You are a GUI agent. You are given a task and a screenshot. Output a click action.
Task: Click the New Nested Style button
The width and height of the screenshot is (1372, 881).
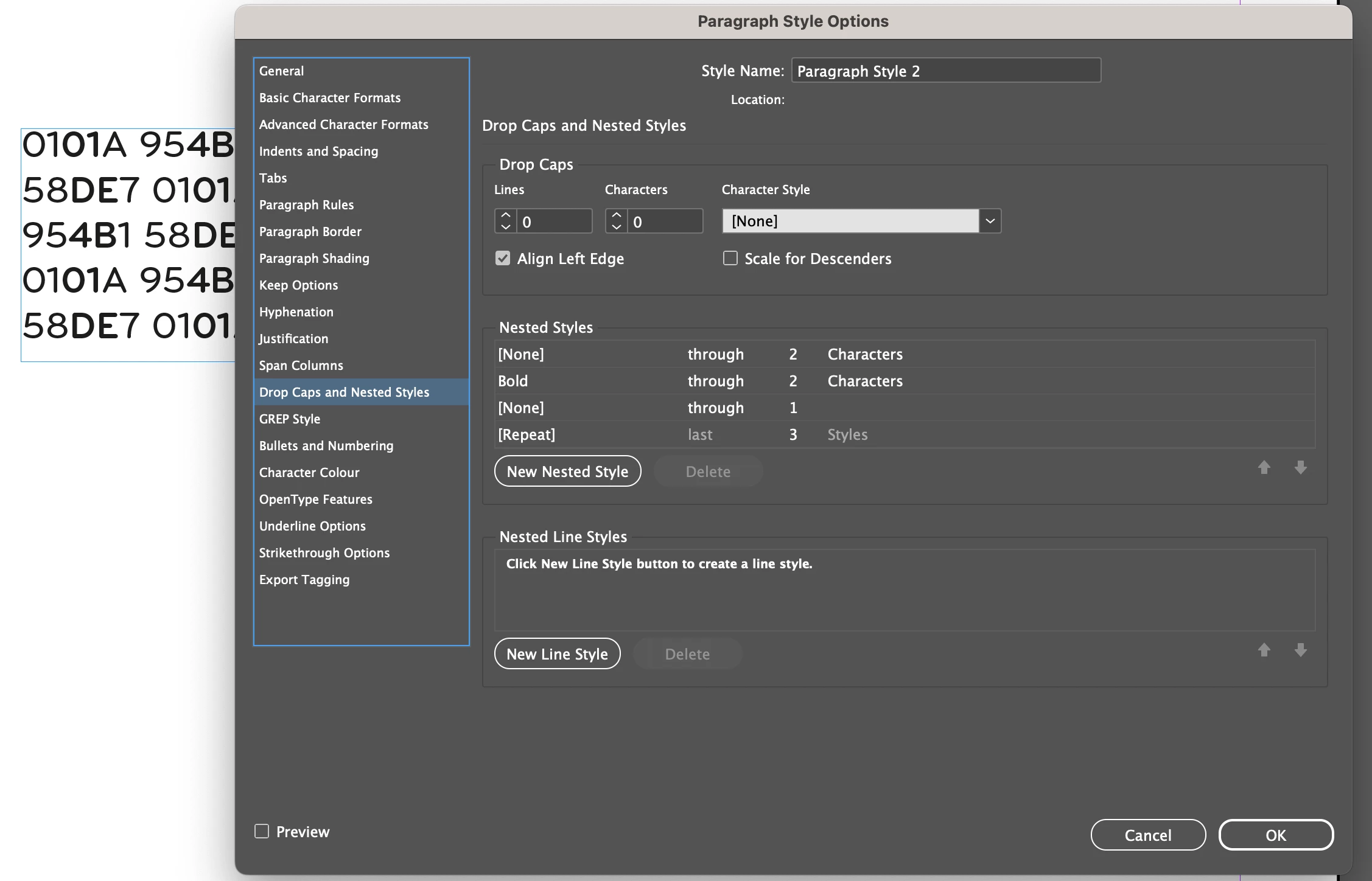[567, 472]
